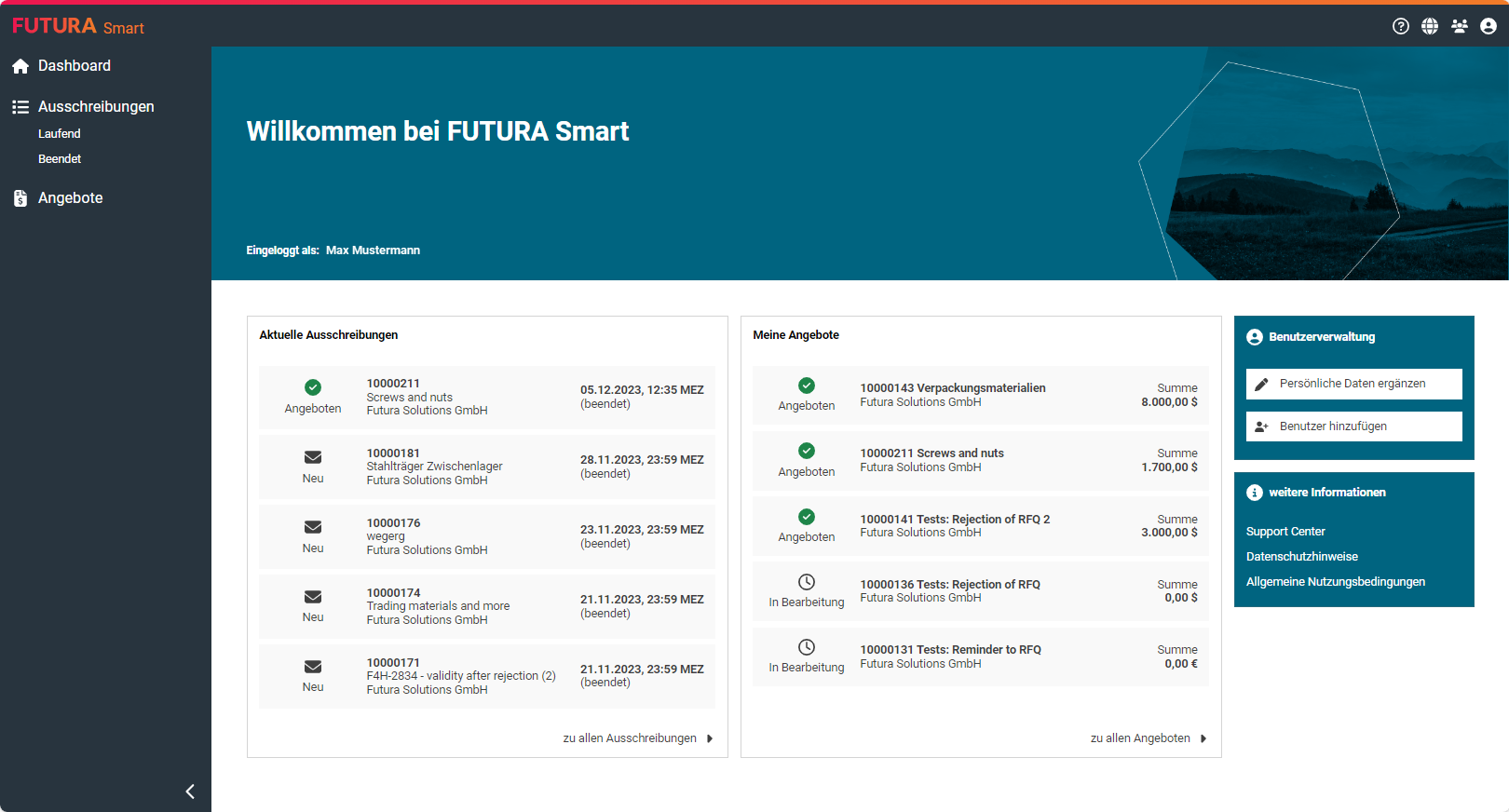1509x812 pixels.
Task: Click arrow next to zu allen Angeboten
Action: 1203,738
